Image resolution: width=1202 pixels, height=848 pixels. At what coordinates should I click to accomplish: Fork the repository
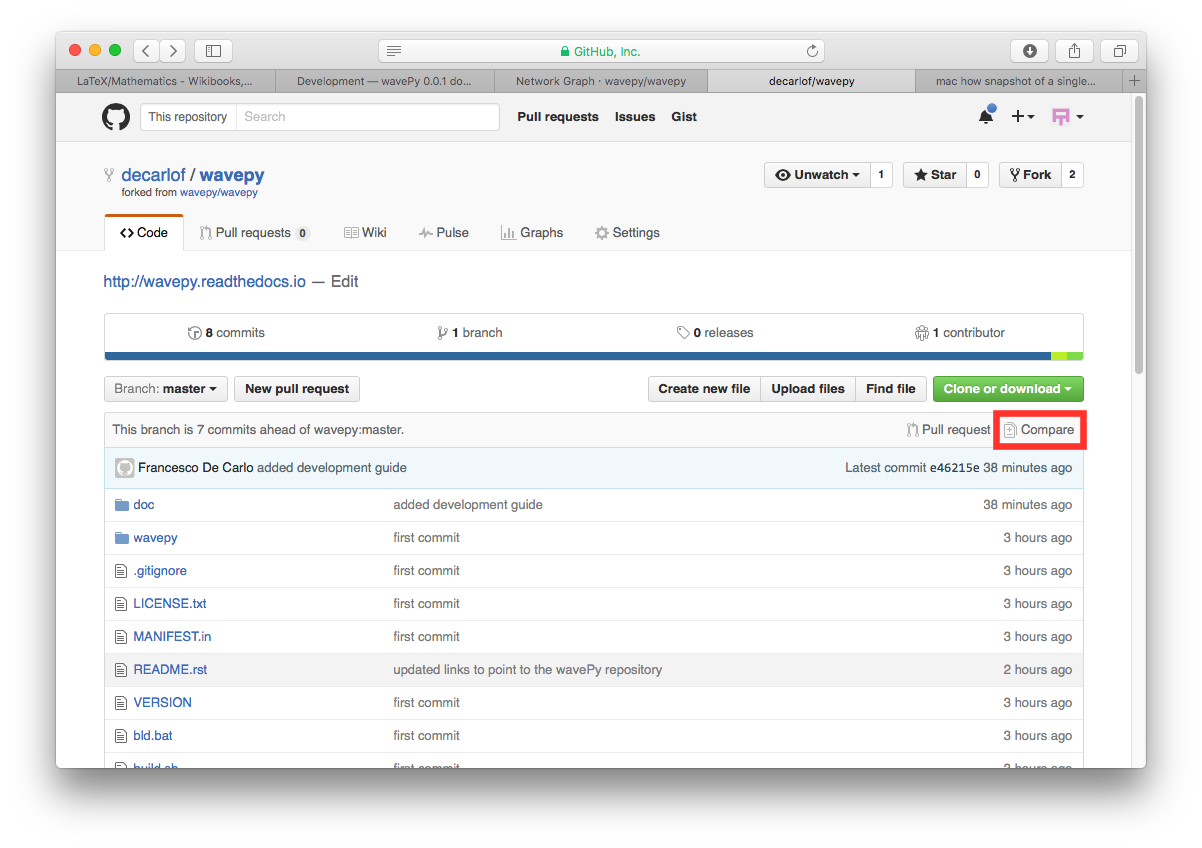tap(1030, 175)
